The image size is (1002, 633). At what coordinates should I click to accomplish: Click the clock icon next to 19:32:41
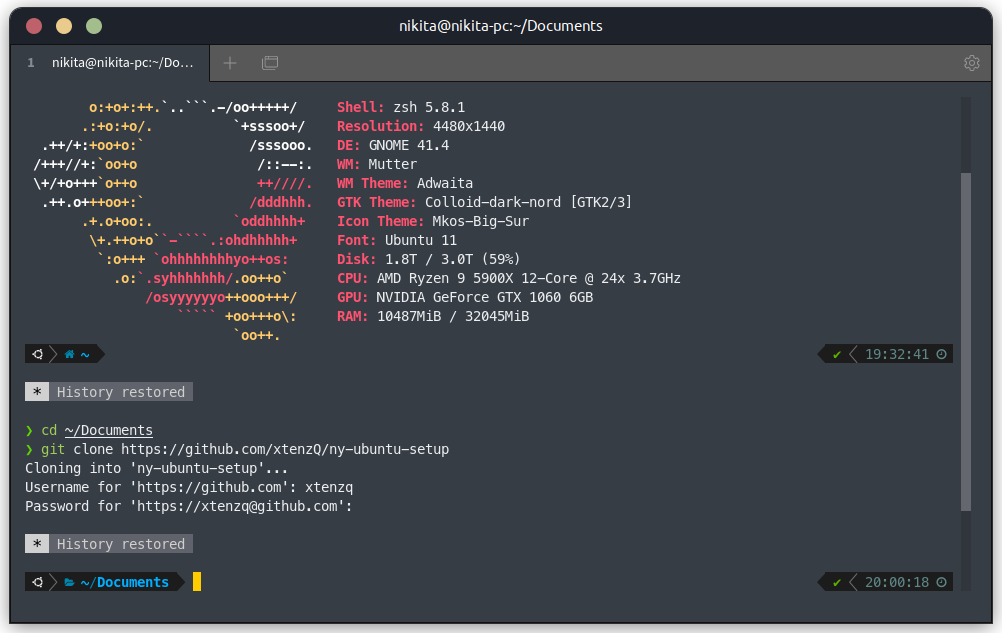tap(941, 354)
